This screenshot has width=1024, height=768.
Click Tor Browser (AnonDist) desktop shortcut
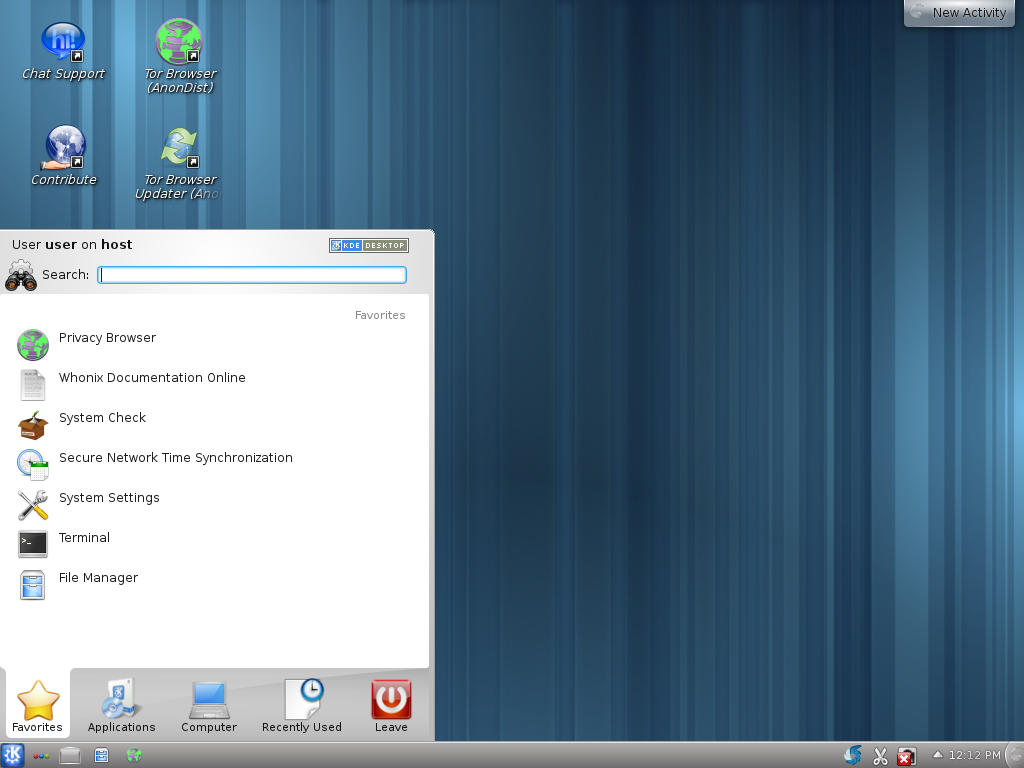(179, 43)
